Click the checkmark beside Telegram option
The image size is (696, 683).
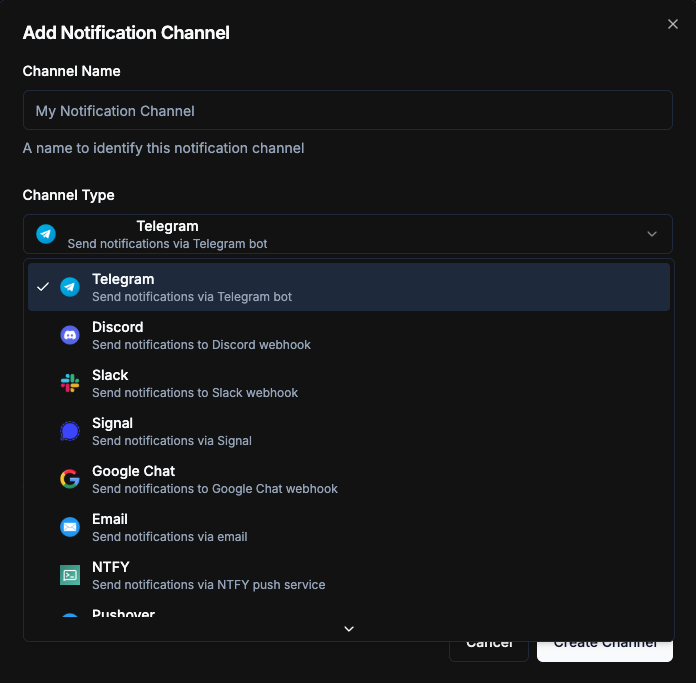click(43, 287)
